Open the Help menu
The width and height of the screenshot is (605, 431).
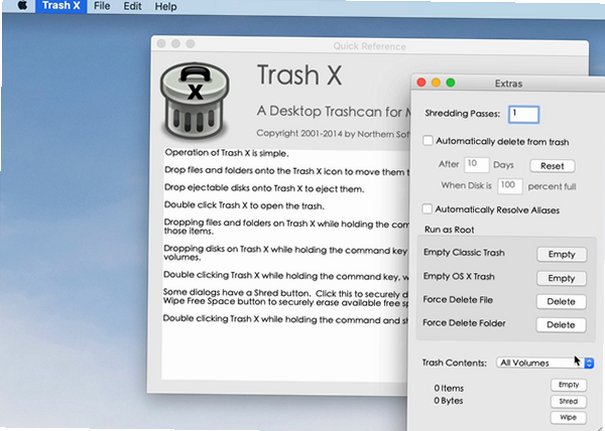pos(166,7)
